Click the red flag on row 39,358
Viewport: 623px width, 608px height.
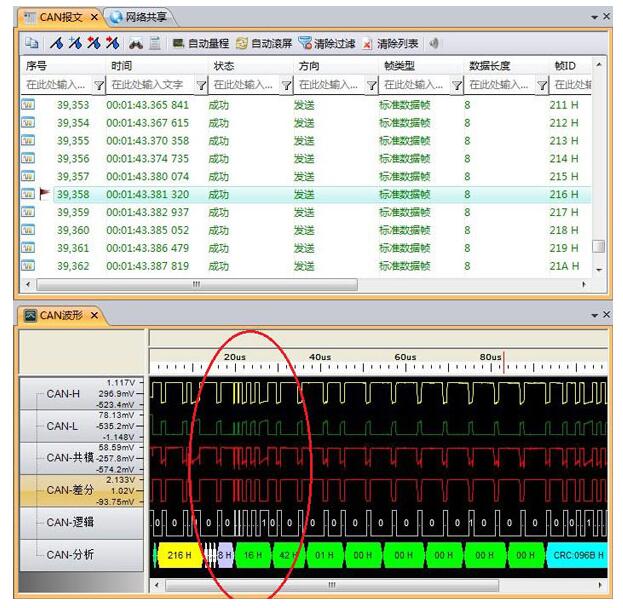click(44, 194)
